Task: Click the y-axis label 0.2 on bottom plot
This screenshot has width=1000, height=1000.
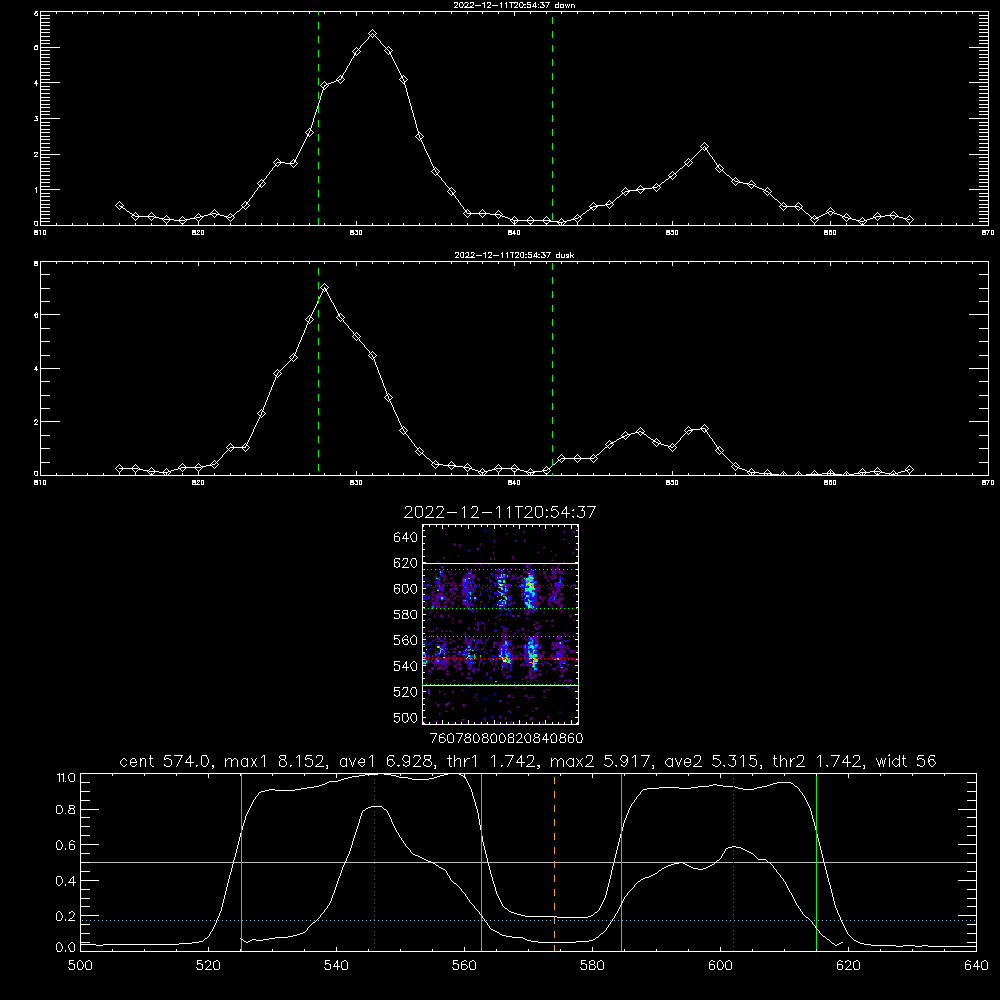Action: pos(66,916)
